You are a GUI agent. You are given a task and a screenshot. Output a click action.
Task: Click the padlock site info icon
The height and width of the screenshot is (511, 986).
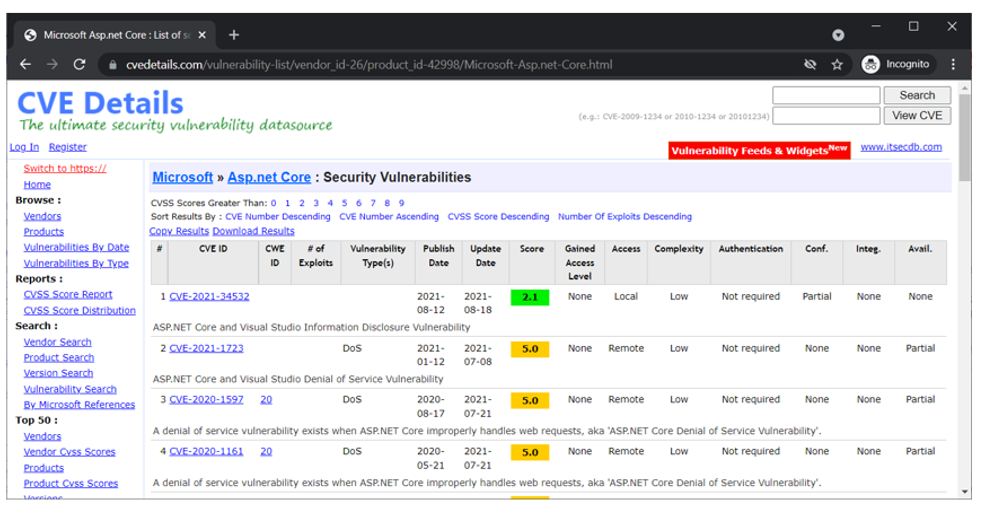tap(114, 65)
